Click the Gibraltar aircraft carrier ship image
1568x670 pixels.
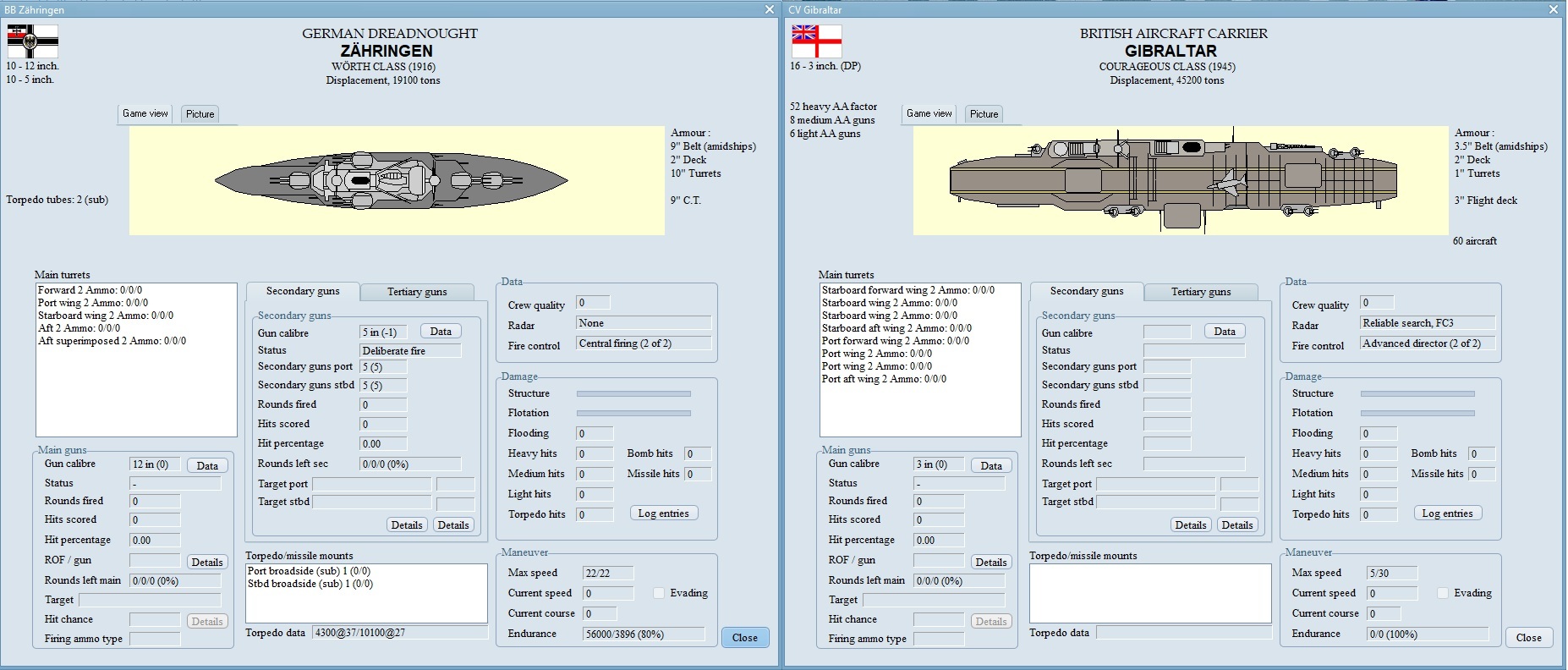[1174, 179]
